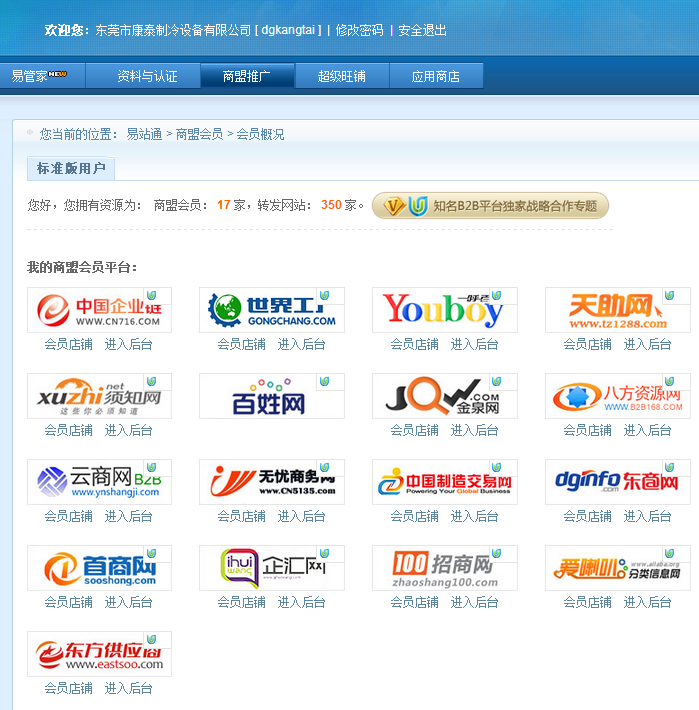Select the 天助网 tz1288 logo
The height and width of the screenshot is (710, 699).
click(x=617, y=310)
